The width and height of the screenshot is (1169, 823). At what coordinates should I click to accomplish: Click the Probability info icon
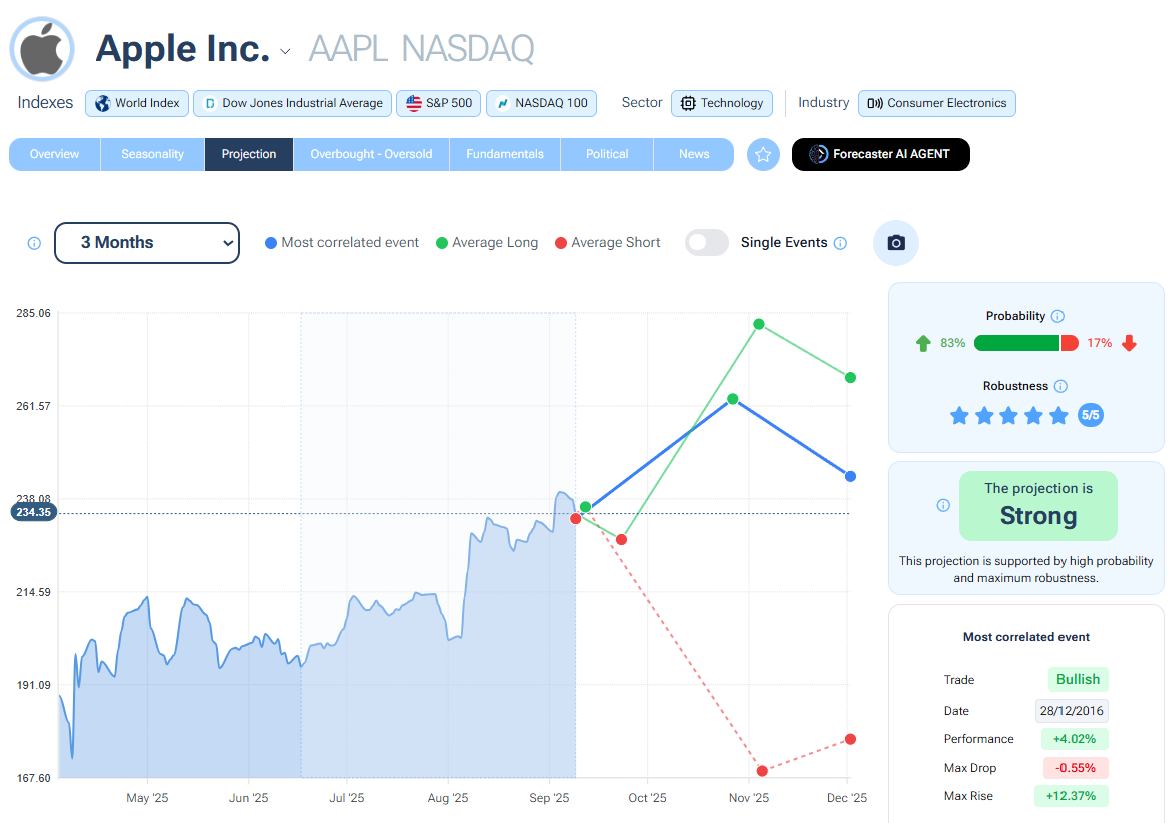point(1058,316)
